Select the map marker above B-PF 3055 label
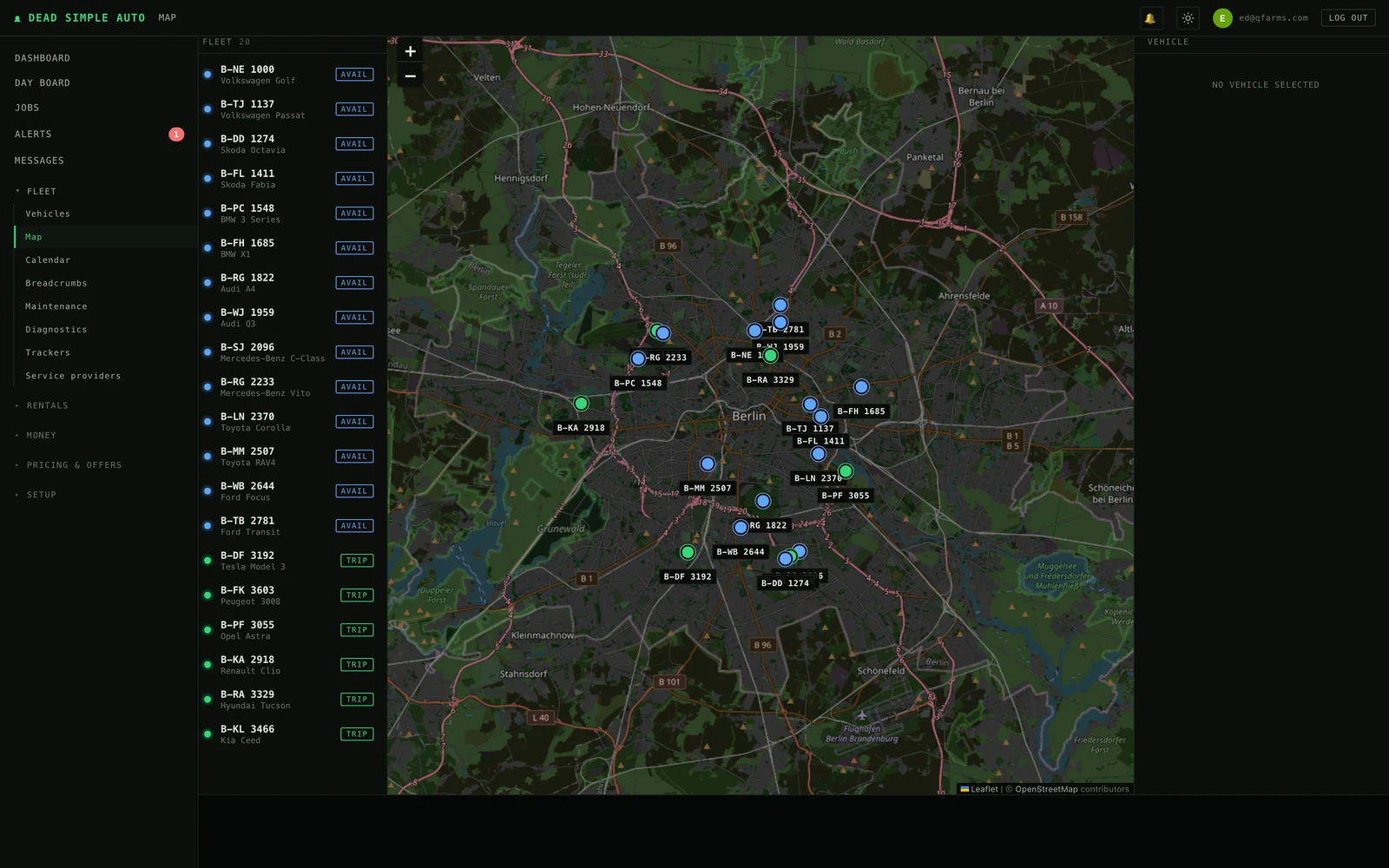This screenshot has width=1389, height=868. coord(846,471)
